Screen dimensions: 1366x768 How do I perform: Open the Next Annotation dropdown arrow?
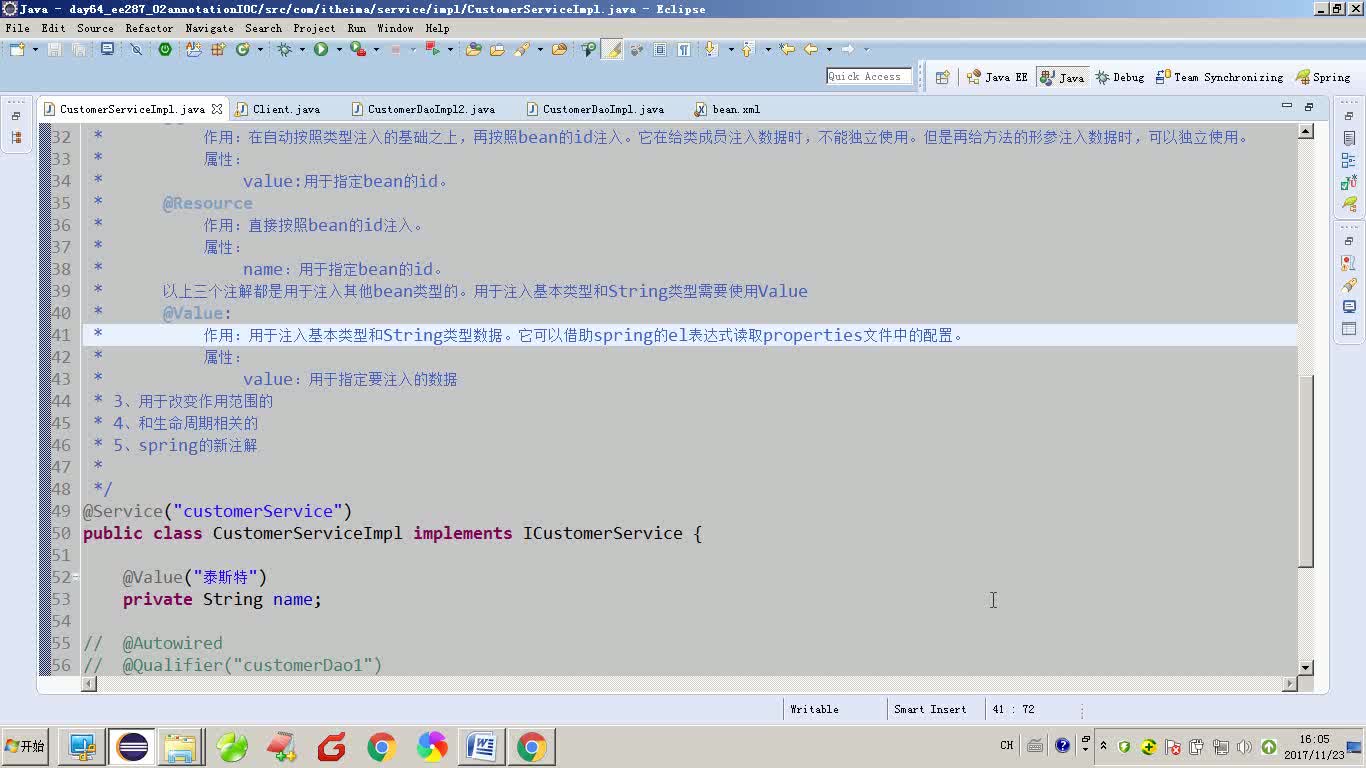[731, 49]
